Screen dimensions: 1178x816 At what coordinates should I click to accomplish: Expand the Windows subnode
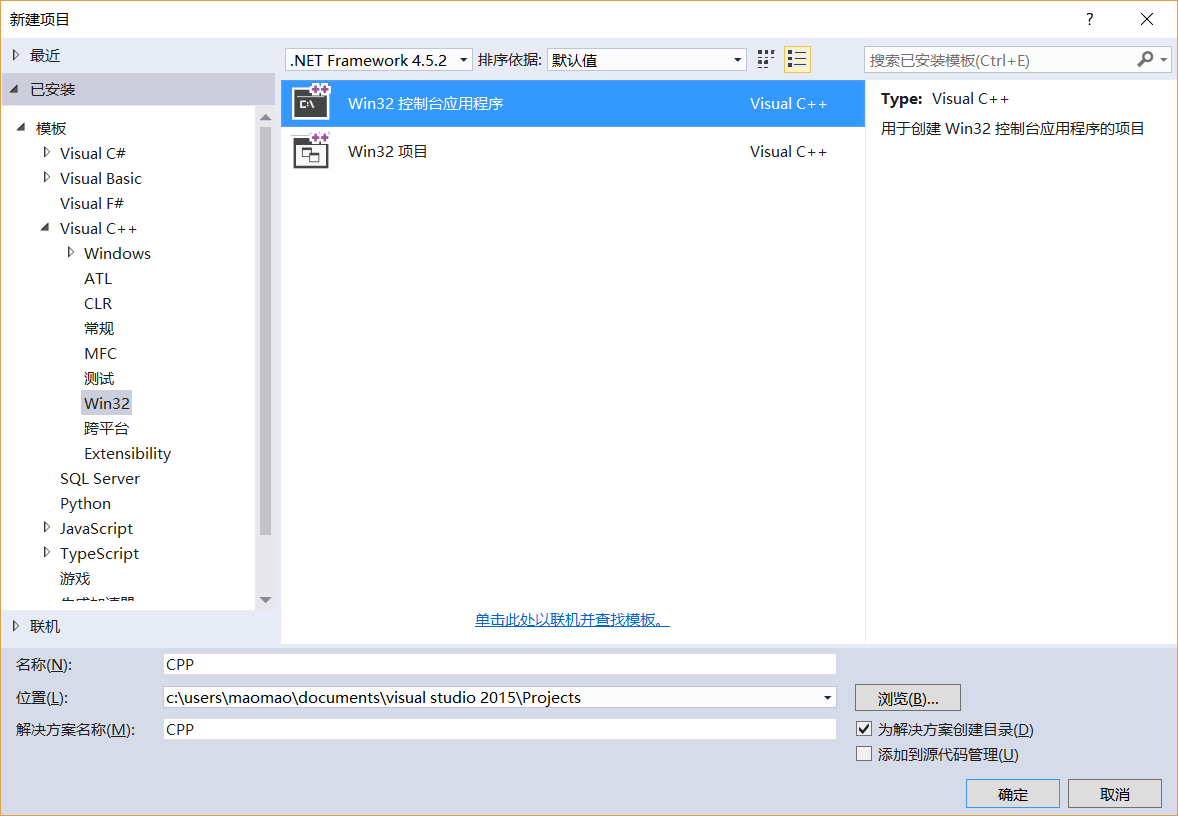point(71,252)
